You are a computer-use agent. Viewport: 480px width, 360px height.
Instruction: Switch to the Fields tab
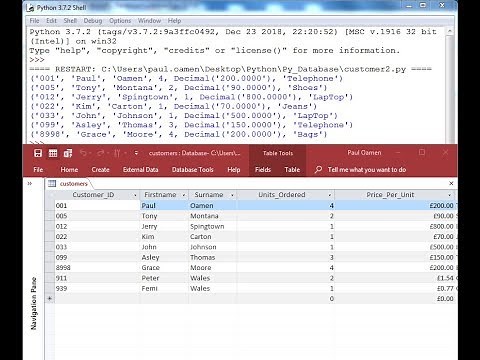click(x=263, y=169)
